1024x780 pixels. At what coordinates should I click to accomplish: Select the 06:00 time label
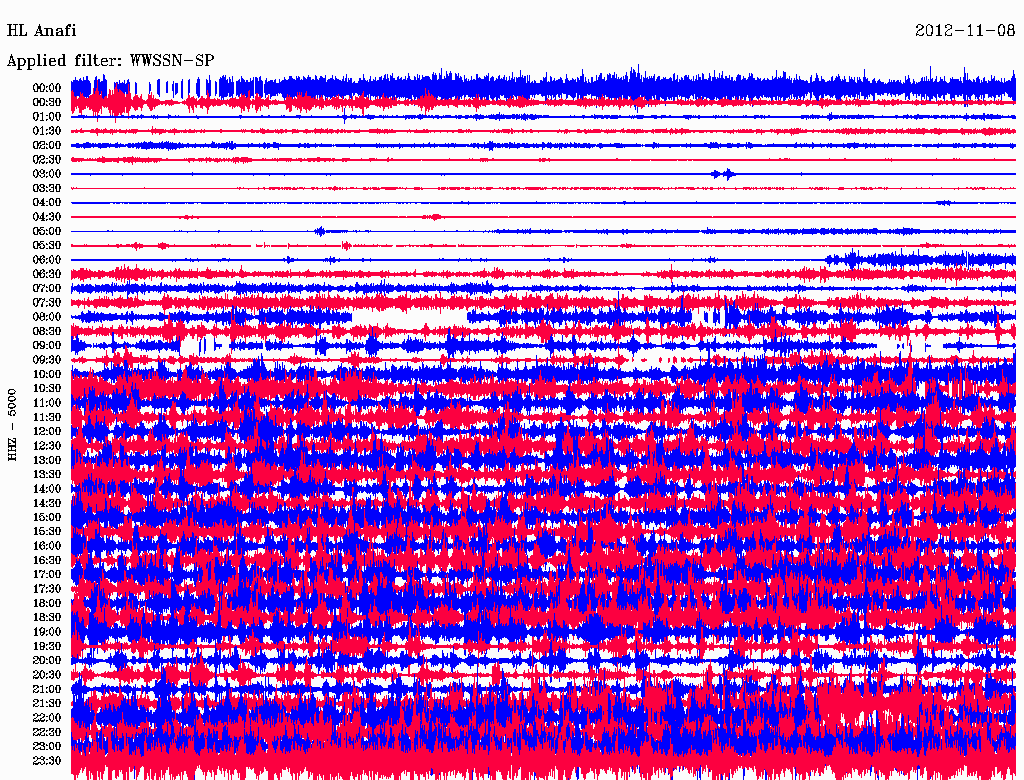click(x=46, y=260)
